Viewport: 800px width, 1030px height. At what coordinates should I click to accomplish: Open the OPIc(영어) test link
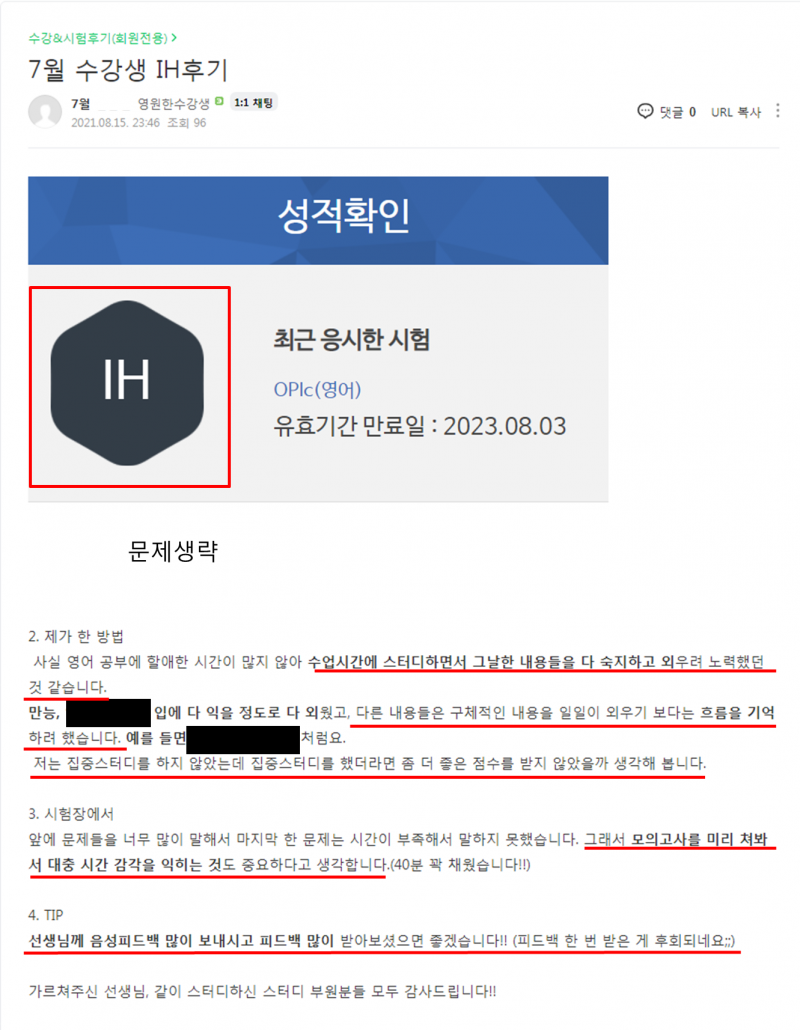tap(317, 390)
